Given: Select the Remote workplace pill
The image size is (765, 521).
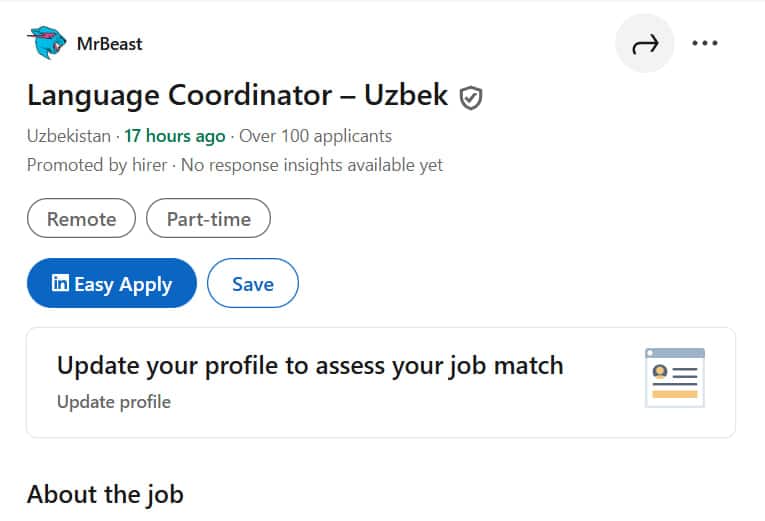Looking at the screenshot, I should click(81, 220).
